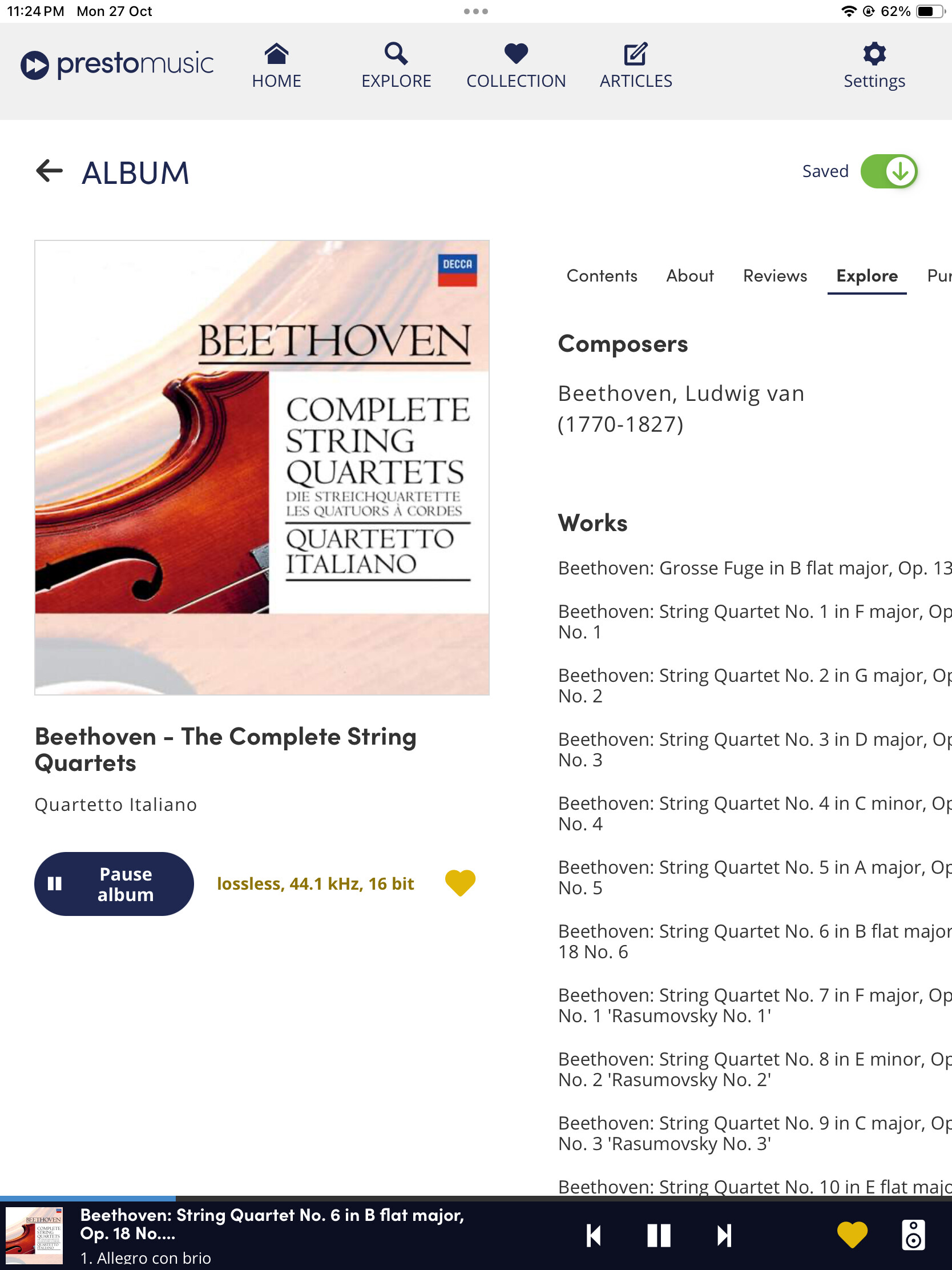Viewport: 952px width, 1270px height.
Task: Skip to next track
Action: [x=724, y=1236]
